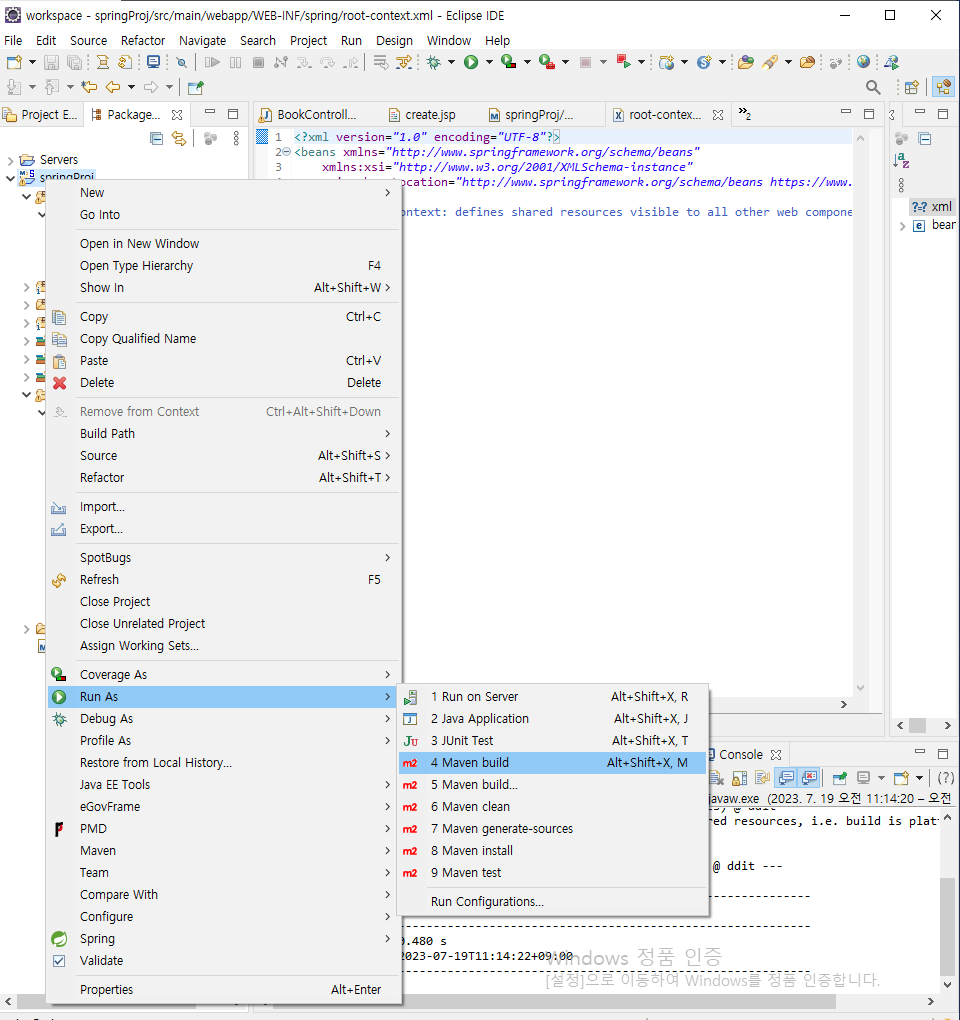Open Run button dropdown arrow

(x=489, y=62)
